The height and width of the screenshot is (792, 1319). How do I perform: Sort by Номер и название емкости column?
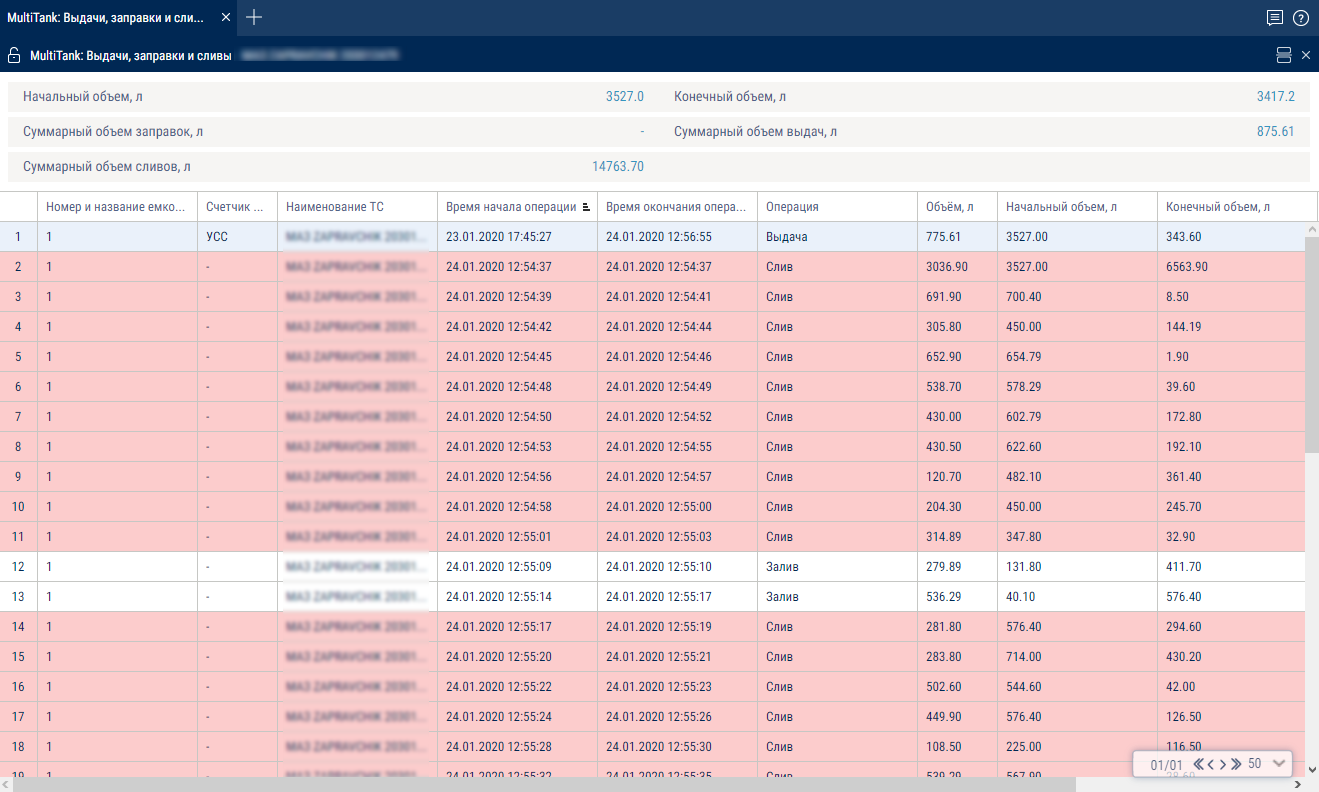117,207
